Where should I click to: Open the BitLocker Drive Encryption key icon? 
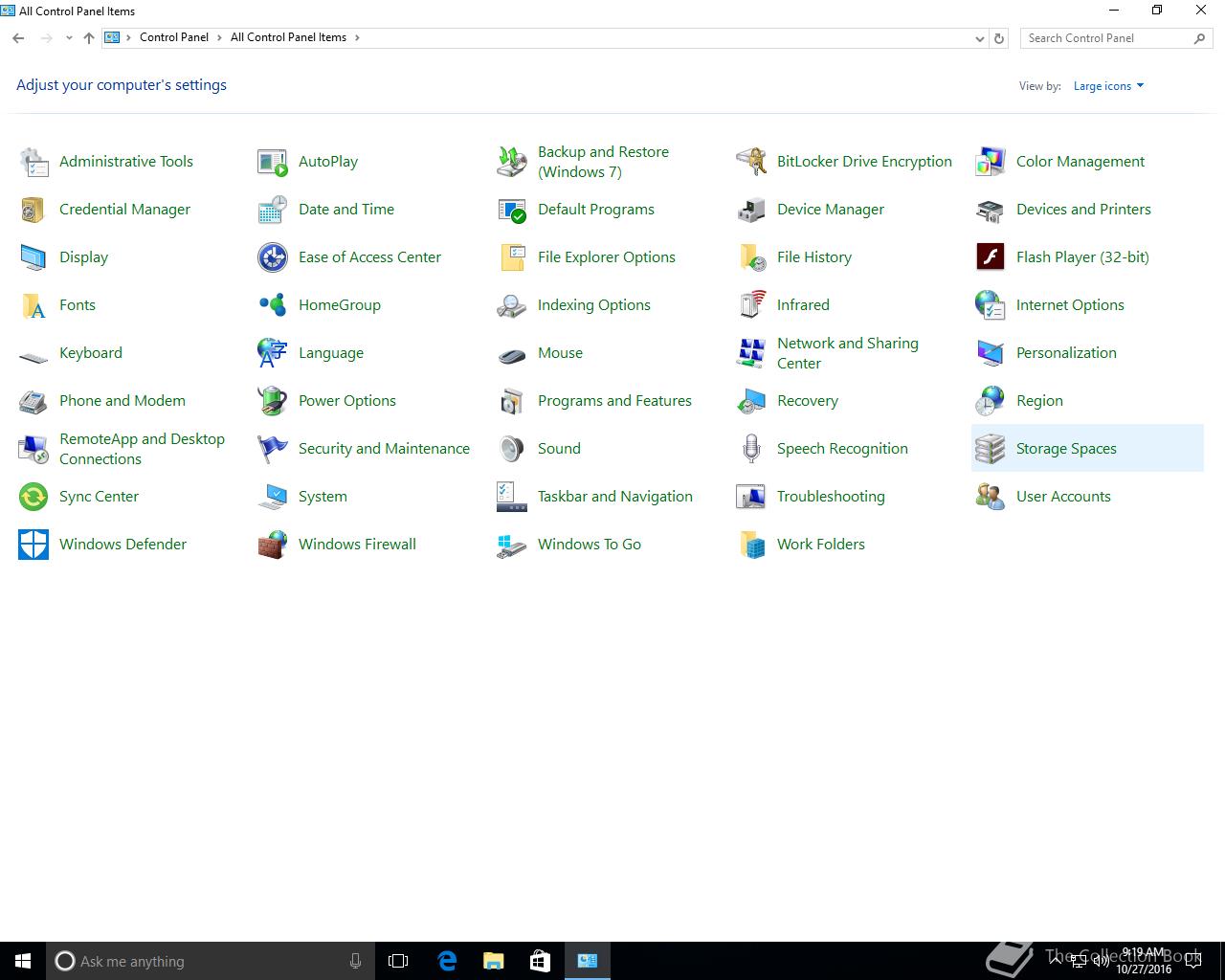[751, 162]
